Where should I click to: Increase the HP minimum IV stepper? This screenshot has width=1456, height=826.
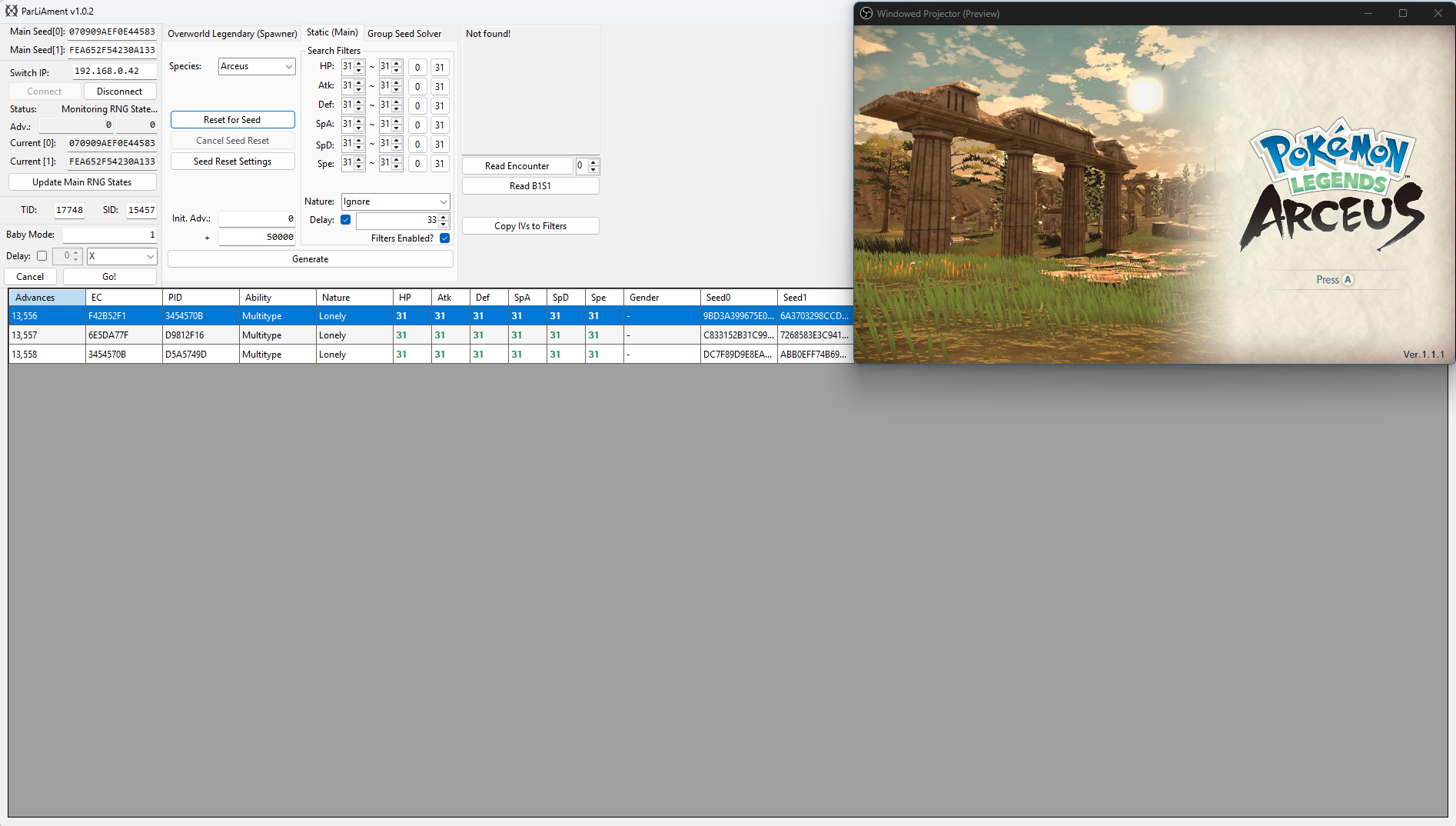(x=359, y=63)
